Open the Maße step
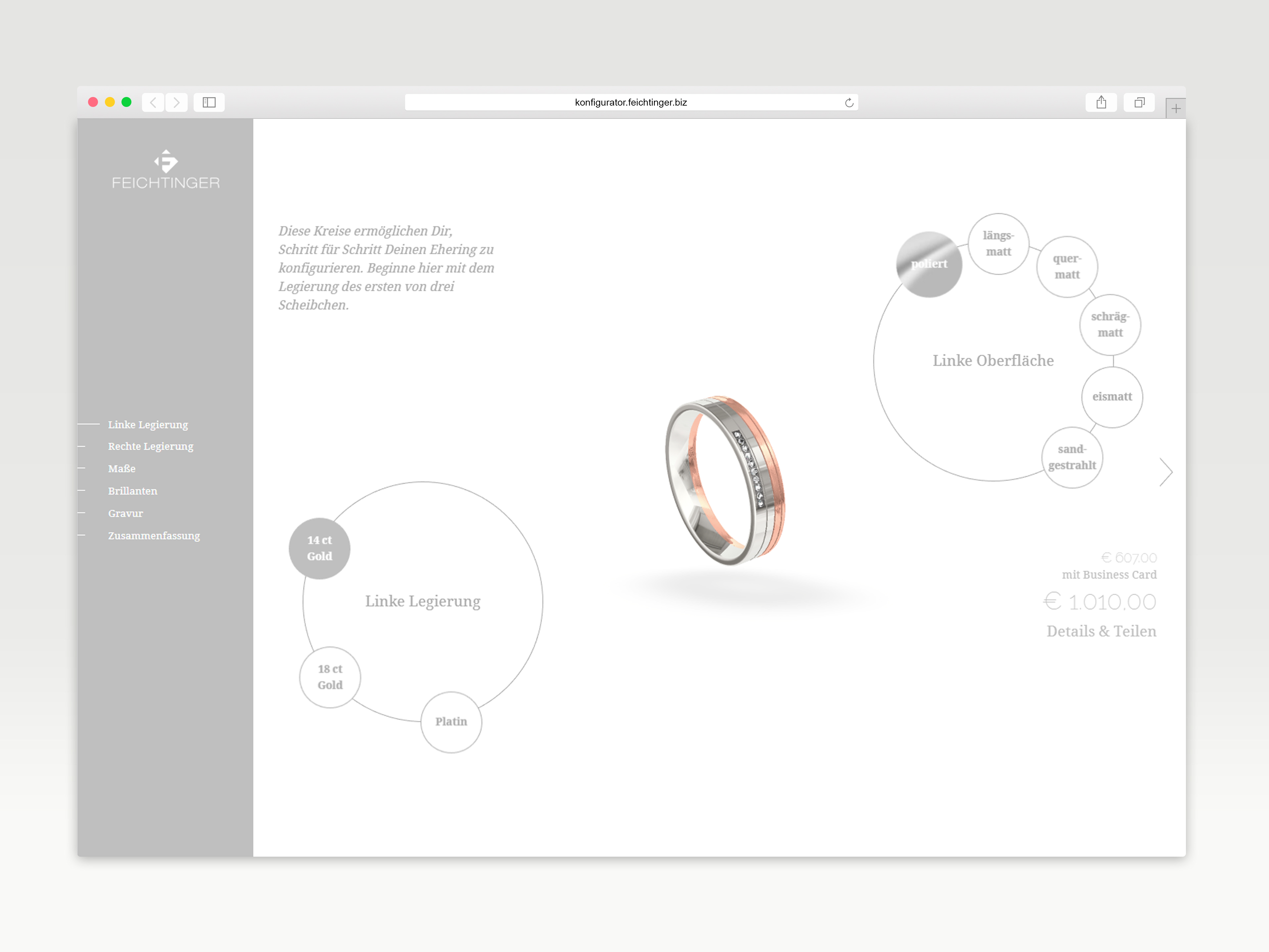This screenshot has height=952, width=1269. [121, 469]
